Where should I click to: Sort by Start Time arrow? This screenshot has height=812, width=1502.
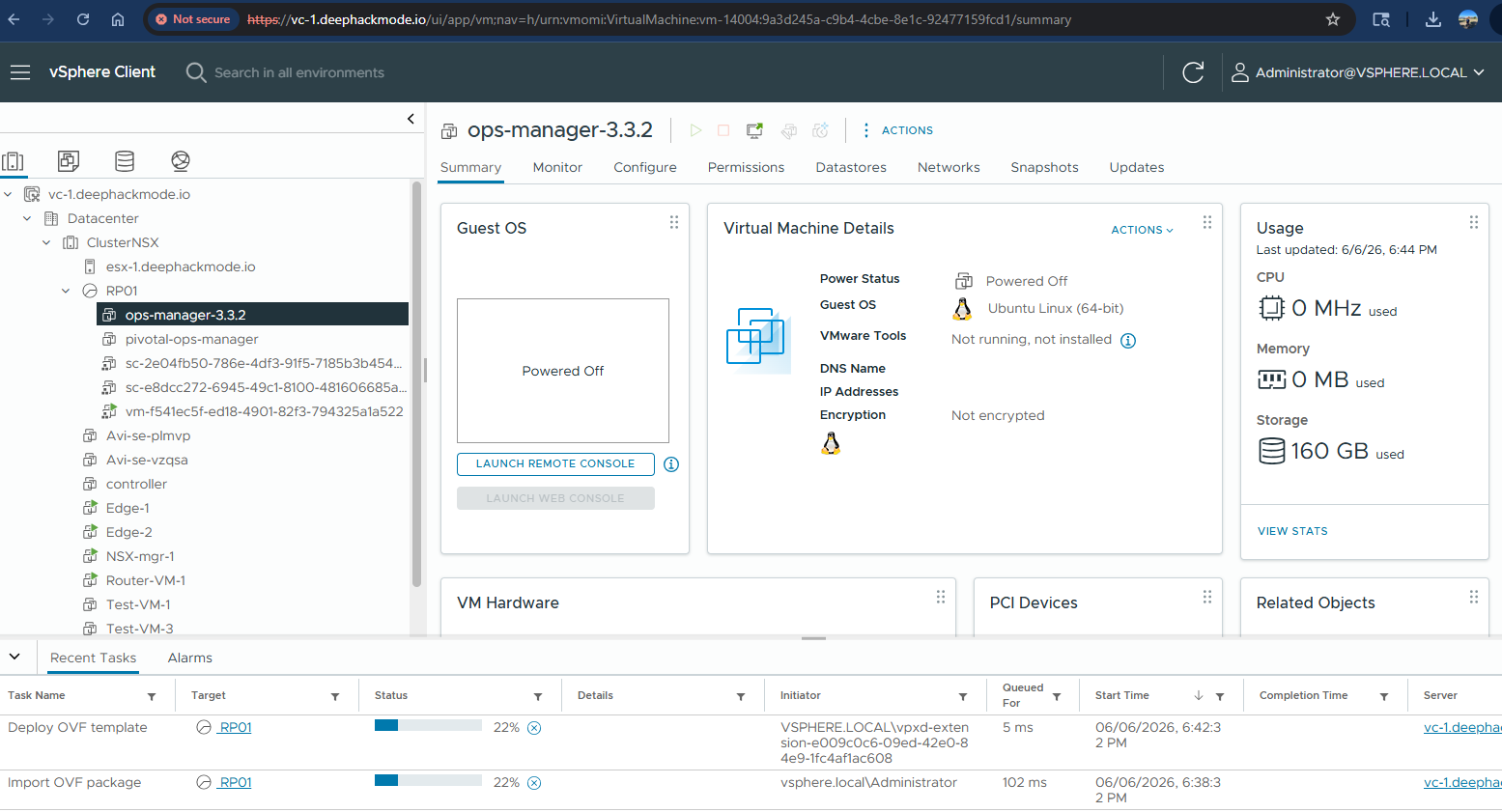(1199, 695)
